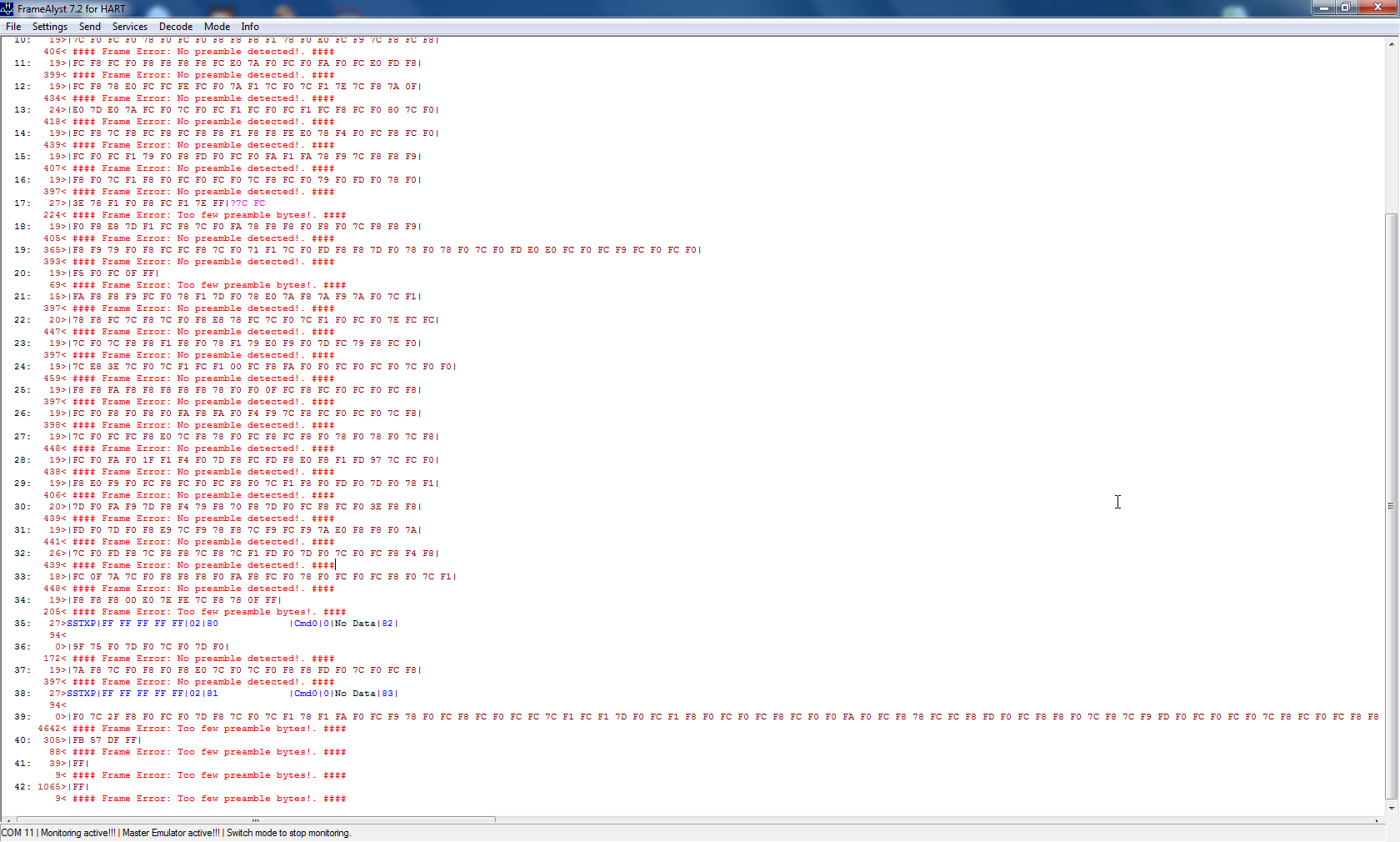This screenshot has width=1400, height=842.
Task: Click 'Cmd0' in frame line 35
Action: [306, 624]
